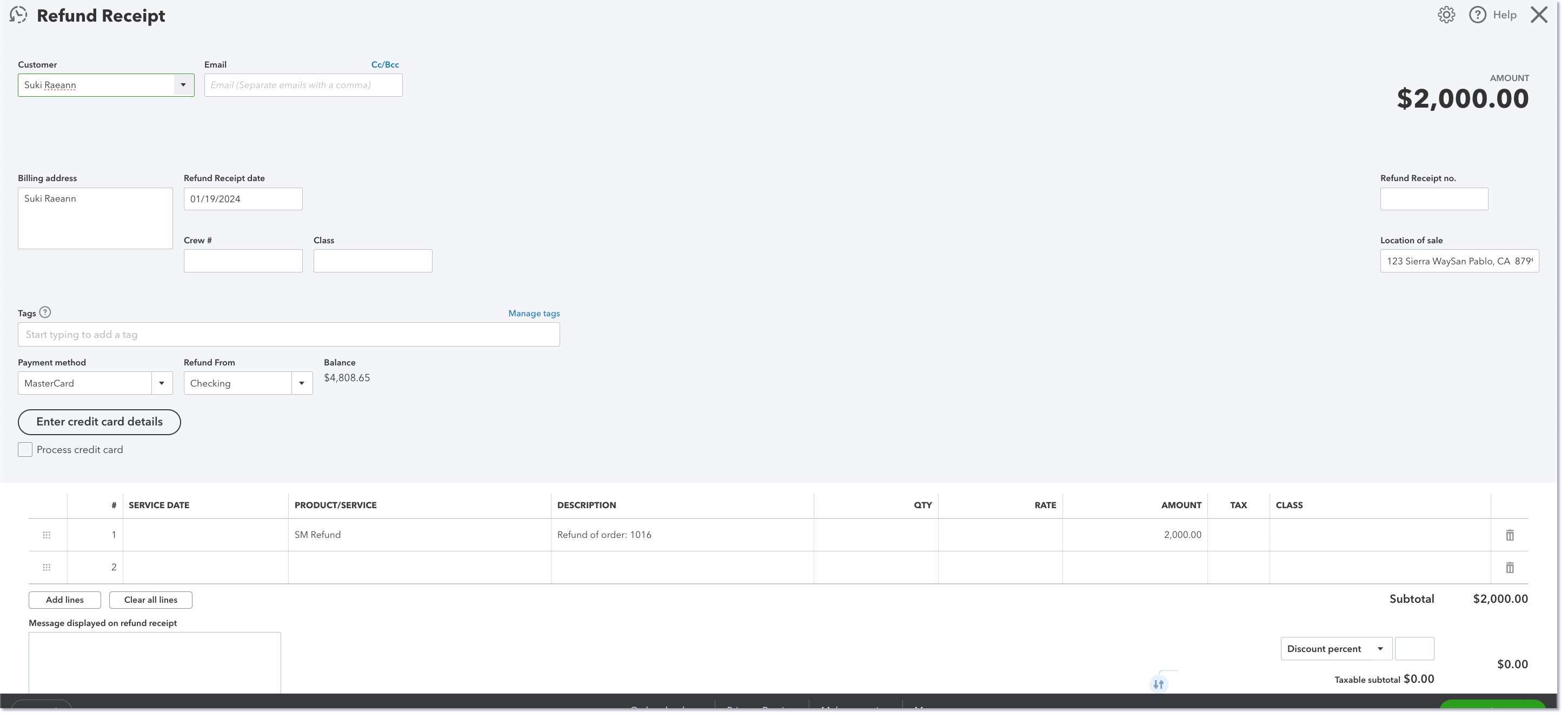The width and height of the screenshot is (1568, 719).
Task: Open the Customer dropdown
Action: click(x=183, y=85)
